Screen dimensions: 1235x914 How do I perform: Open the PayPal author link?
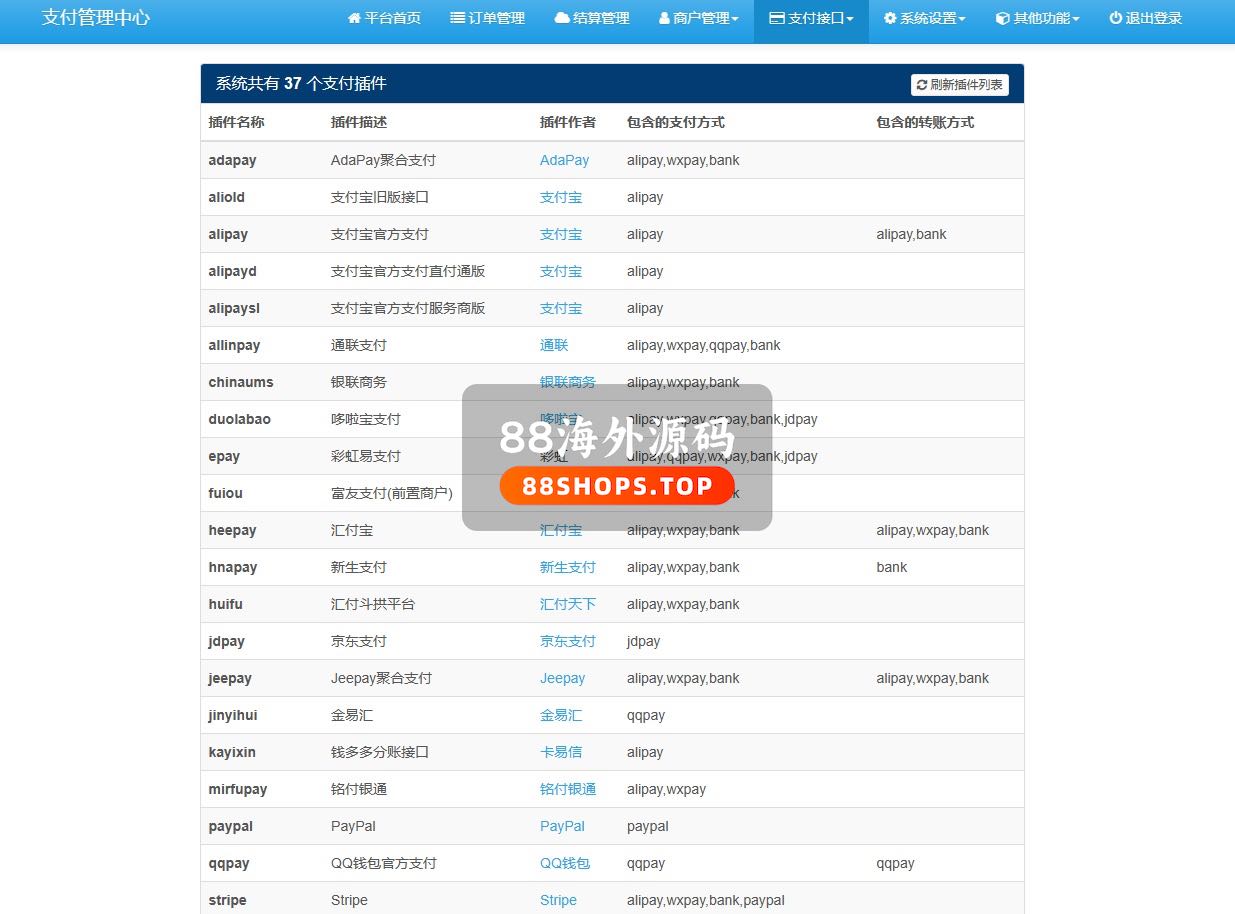click(562, 826)
